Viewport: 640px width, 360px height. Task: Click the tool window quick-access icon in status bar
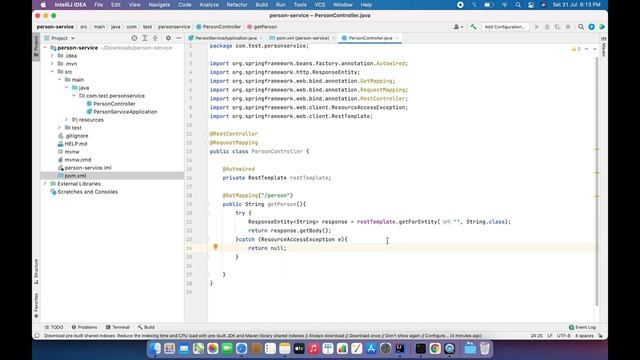(37, 336)
